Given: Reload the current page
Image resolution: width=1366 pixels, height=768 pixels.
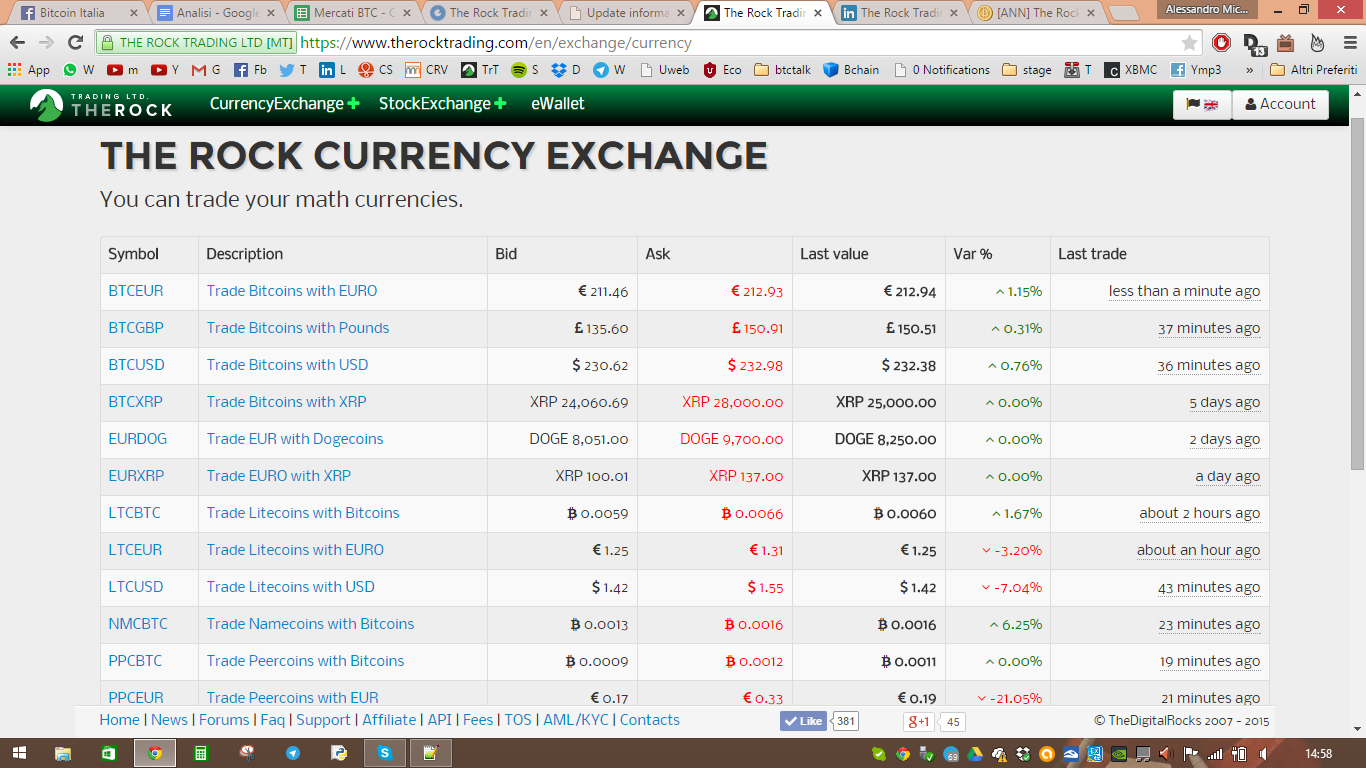Looking at the screenshot, I should point(75,43).
